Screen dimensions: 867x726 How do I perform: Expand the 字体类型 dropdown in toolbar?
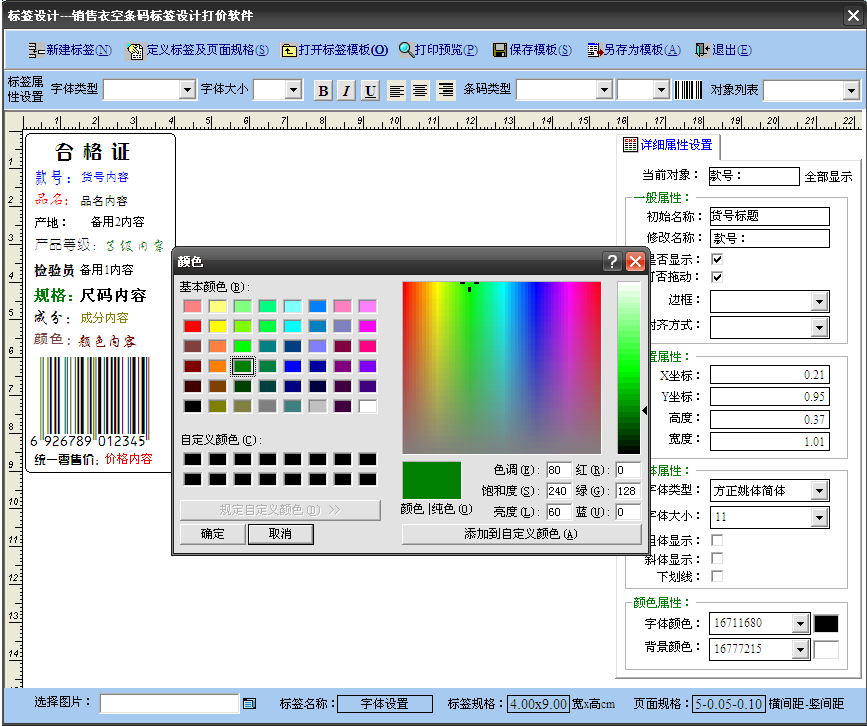187,90
